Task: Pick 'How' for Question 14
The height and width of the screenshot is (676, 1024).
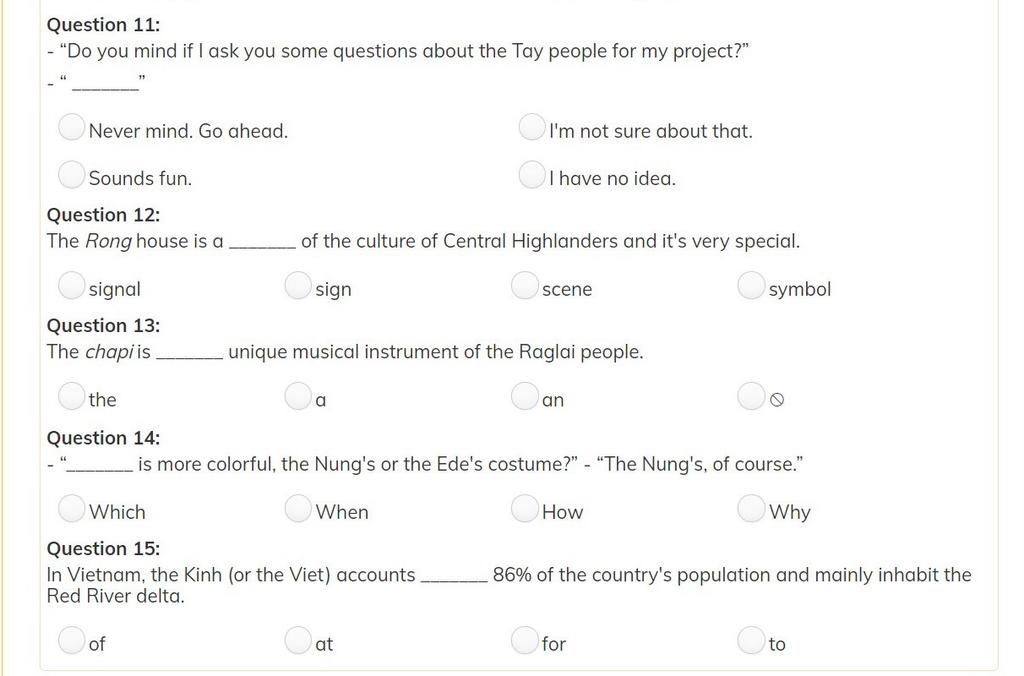Action: coord(524,508)
